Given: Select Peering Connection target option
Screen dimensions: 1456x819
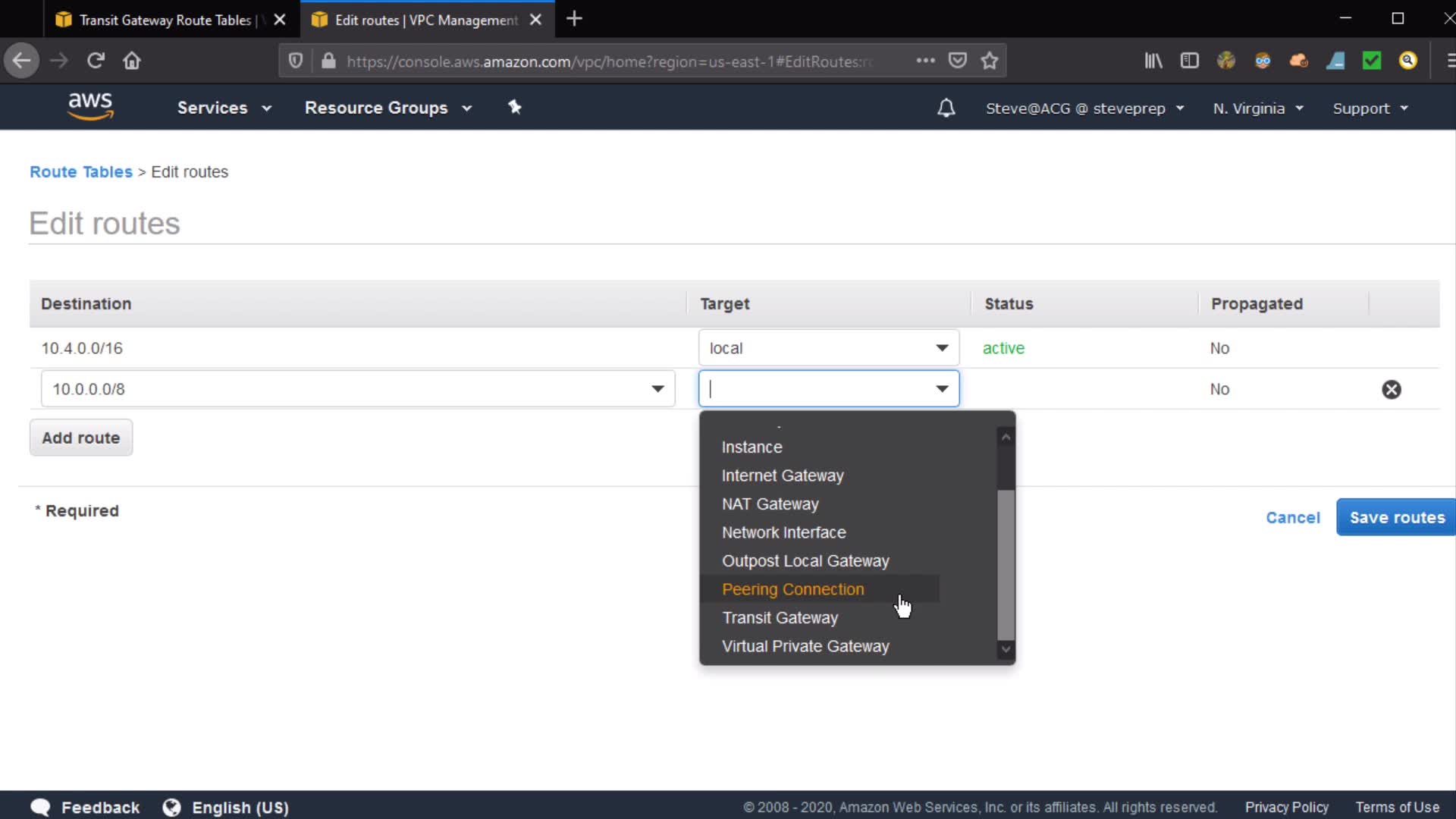Looking at the screenshot, I should [x=792, y=589].
